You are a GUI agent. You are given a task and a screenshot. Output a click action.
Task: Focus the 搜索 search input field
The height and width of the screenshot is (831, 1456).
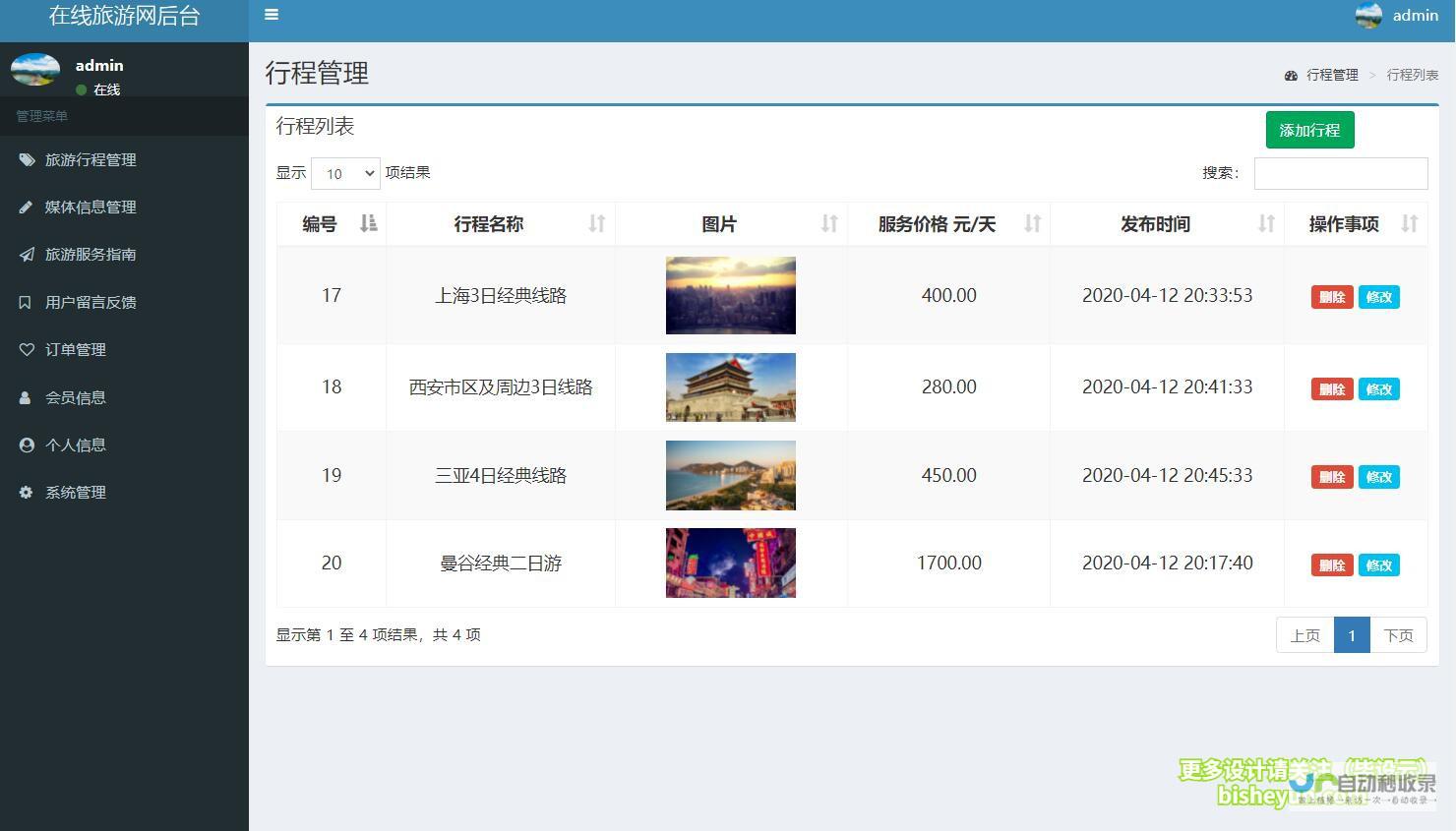[x=1341, y=173]
